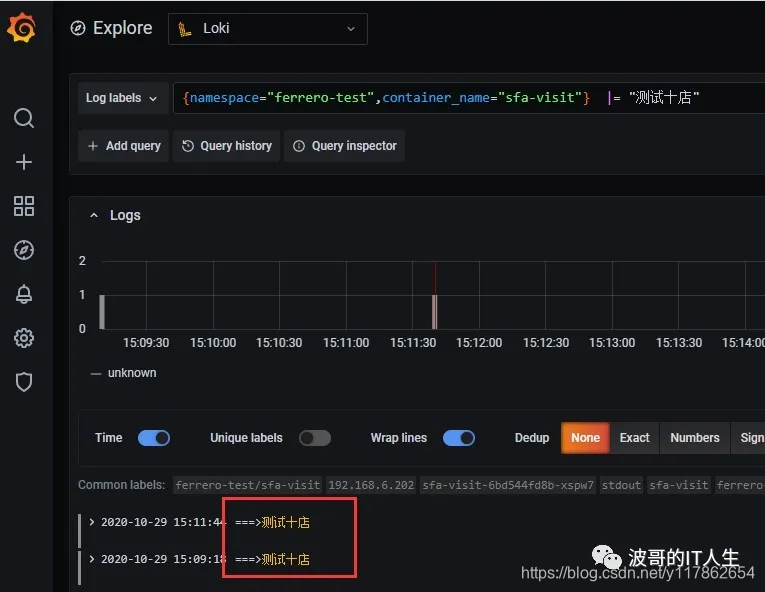765x592 pixels.
Task: Expand the 15:11:44 log row
Action: [92, 522]
